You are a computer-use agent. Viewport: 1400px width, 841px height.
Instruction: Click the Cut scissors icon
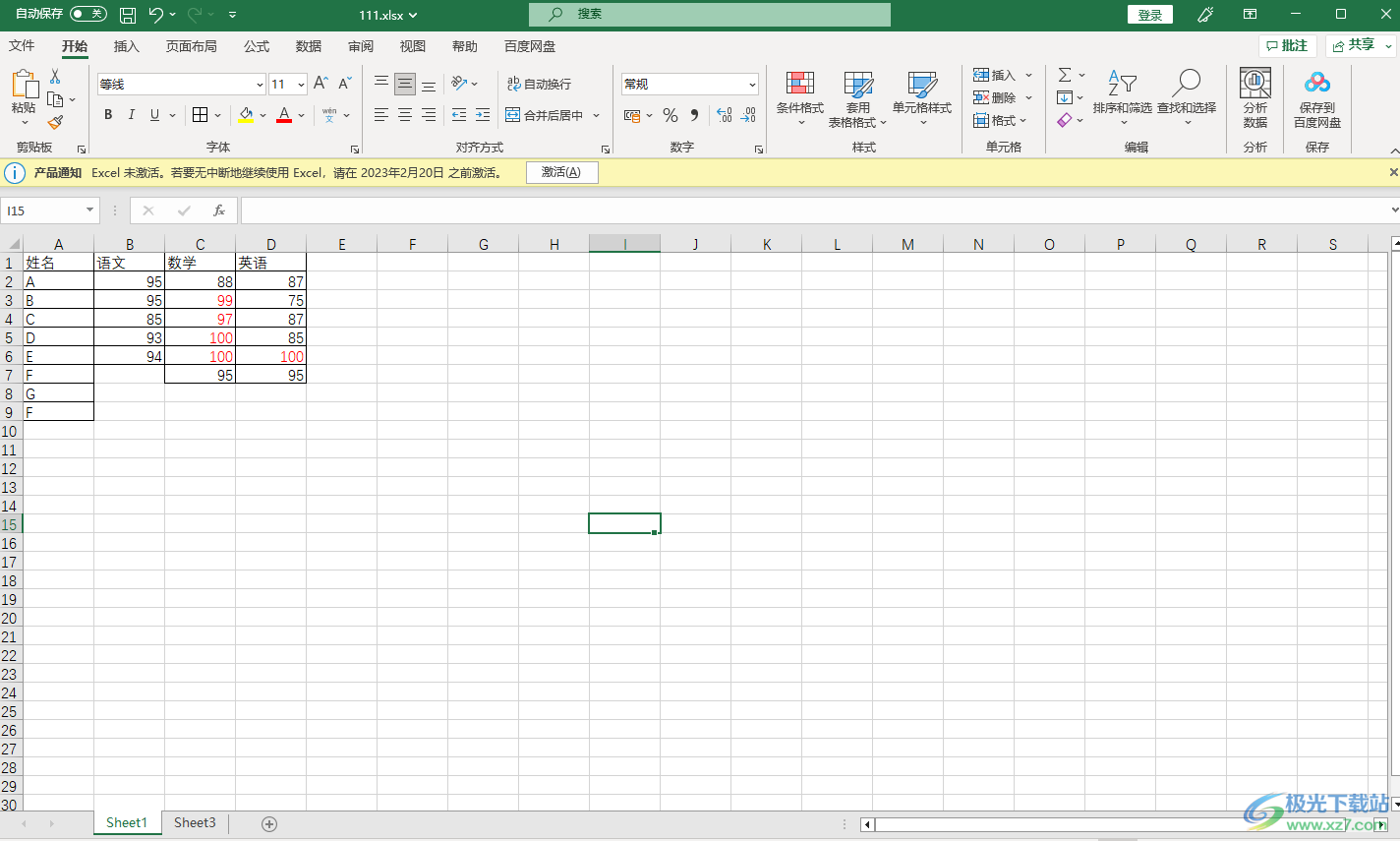55,77
